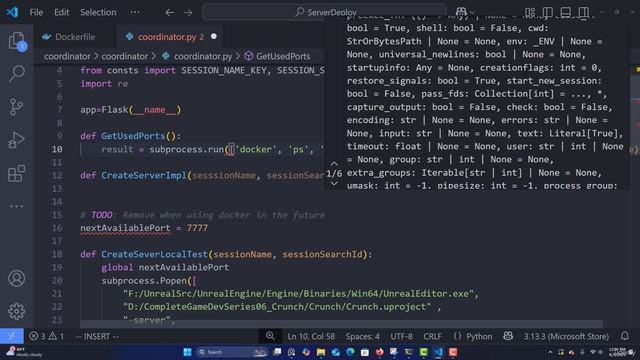Open the Source Control view
This screenshot has width=640, height=360.
tap(17, 107)
